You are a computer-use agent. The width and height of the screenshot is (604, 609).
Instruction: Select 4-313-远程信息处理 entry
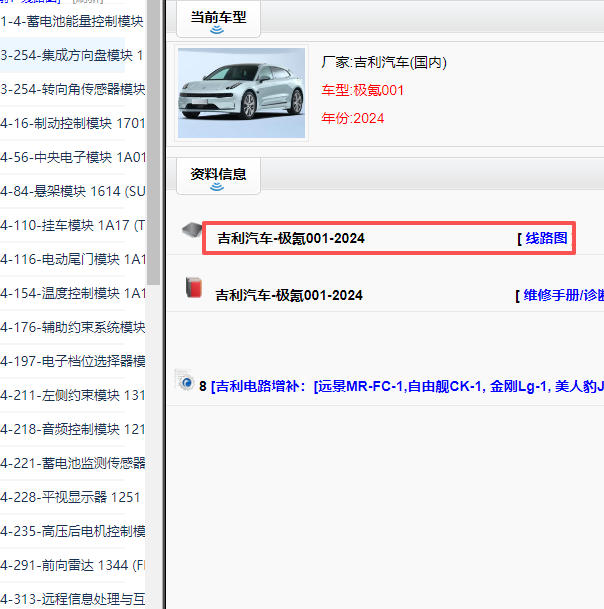[73, 599]
